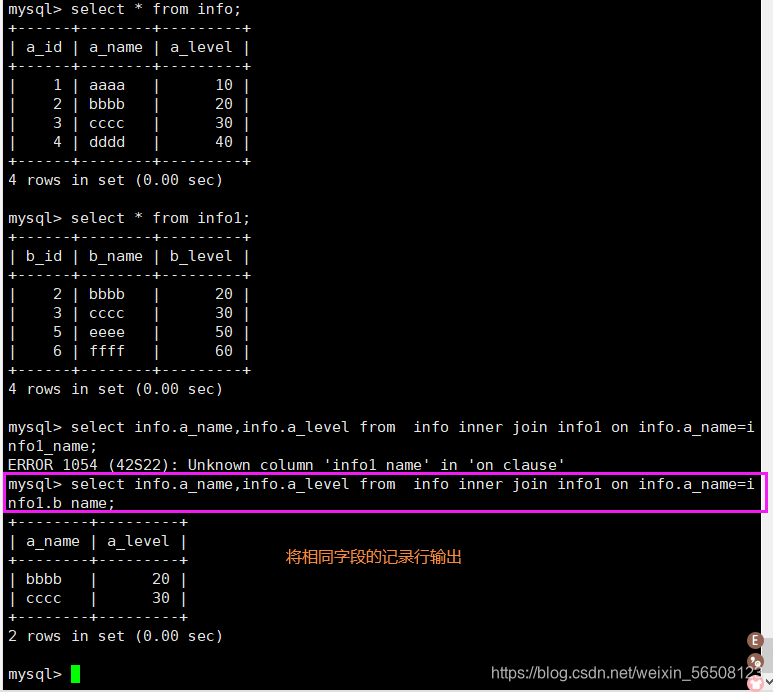
Task: Click level value 40 in the dddd row
Action: (x=224, y=142)
